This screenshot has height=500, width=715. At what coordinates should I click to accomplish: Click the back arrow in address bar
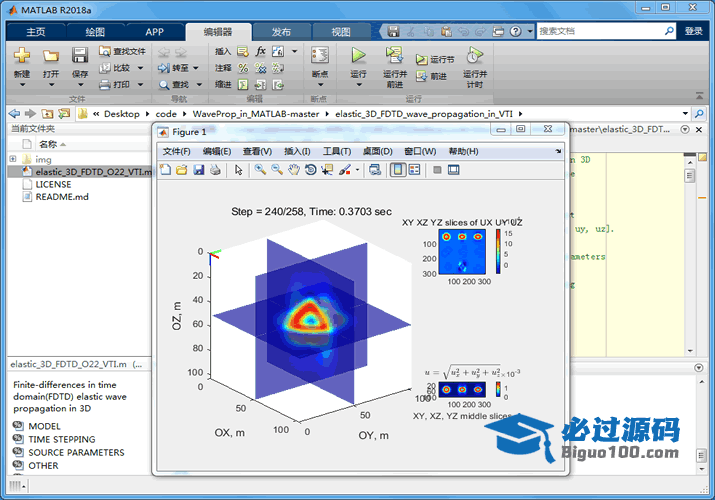(x=14, y=113)
